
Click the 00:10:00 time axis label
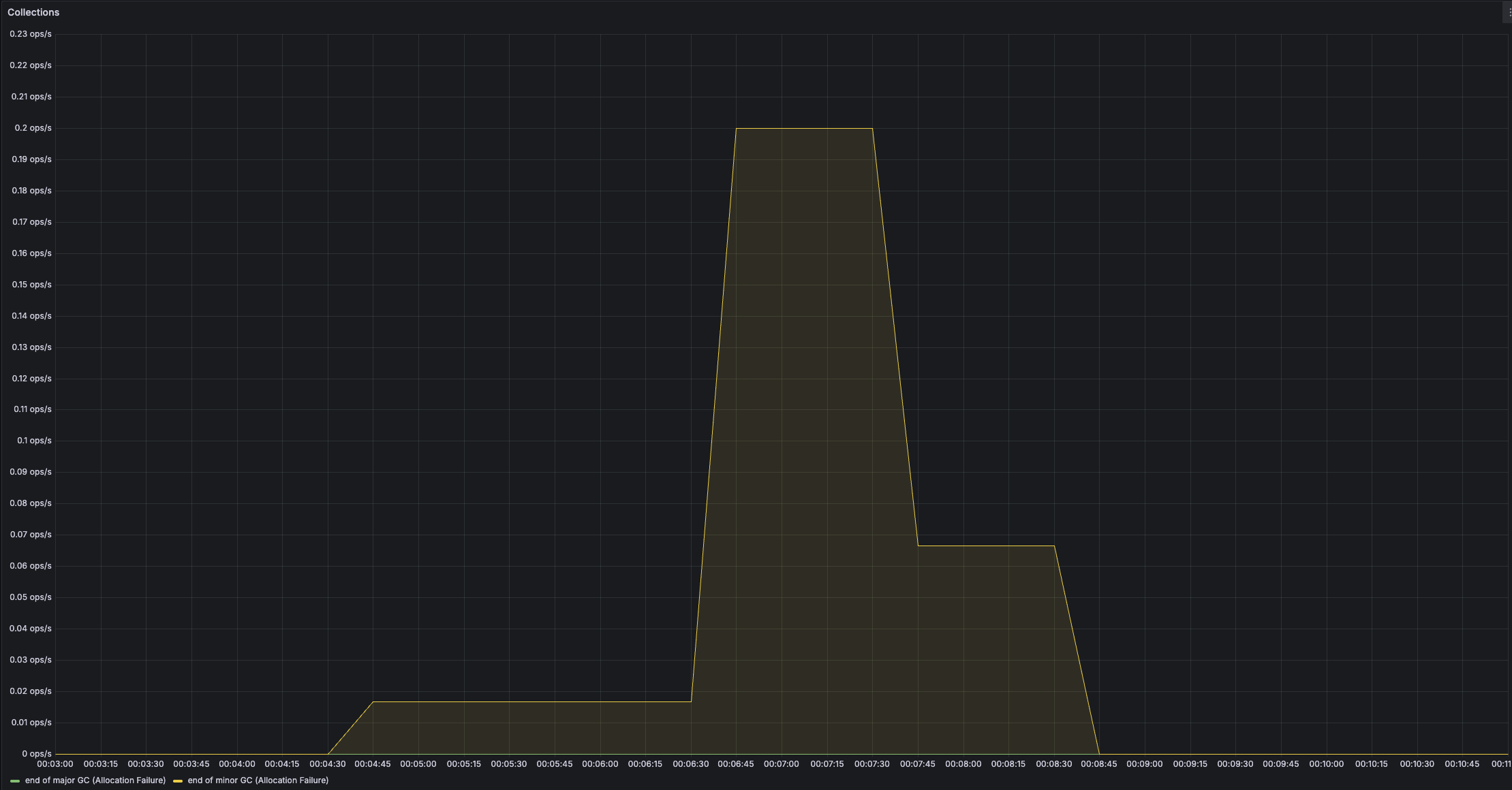tap(1327, 764)
